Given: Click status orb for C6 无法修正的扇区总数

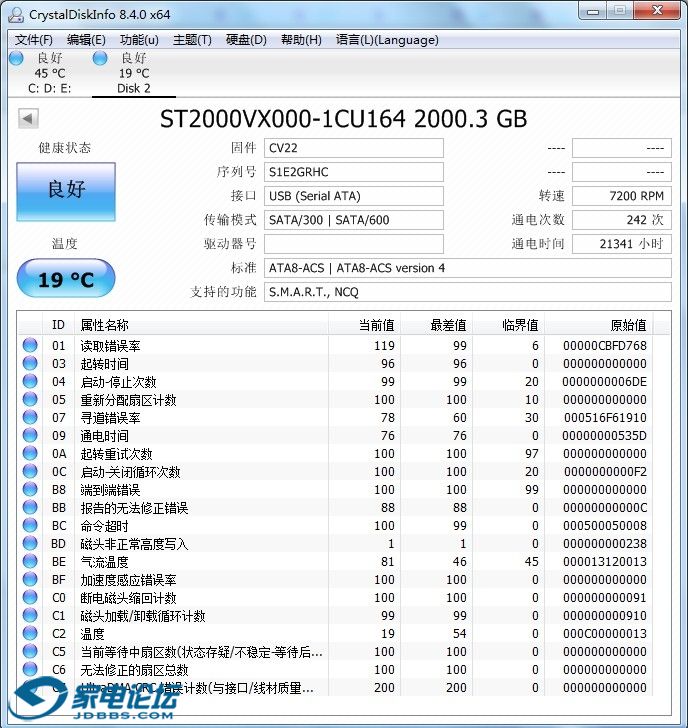Looking at the screenshot, I should [x=30, y=669].
